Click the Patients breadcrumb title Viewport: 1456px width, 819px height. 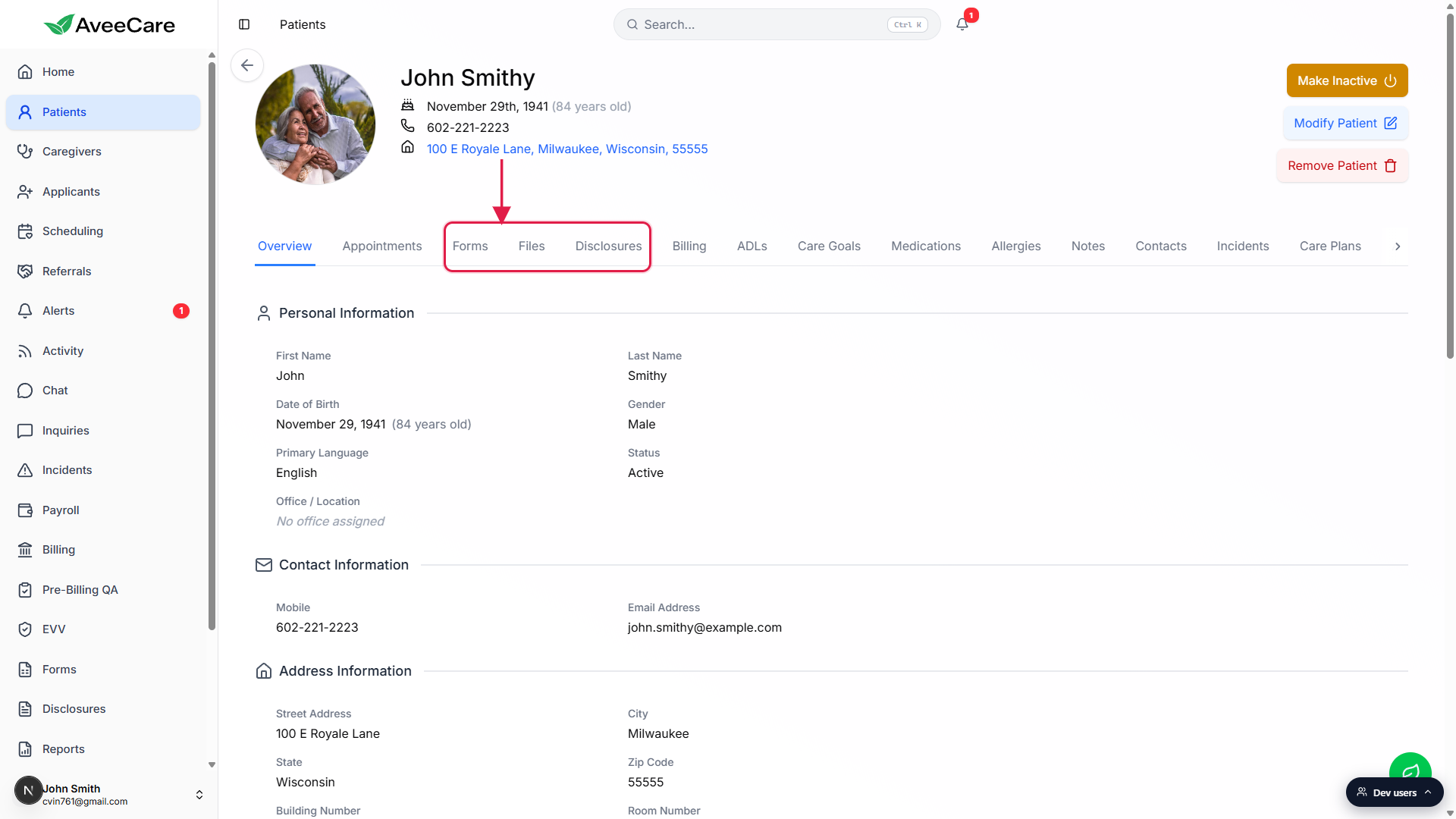click(x=303, y=24)
